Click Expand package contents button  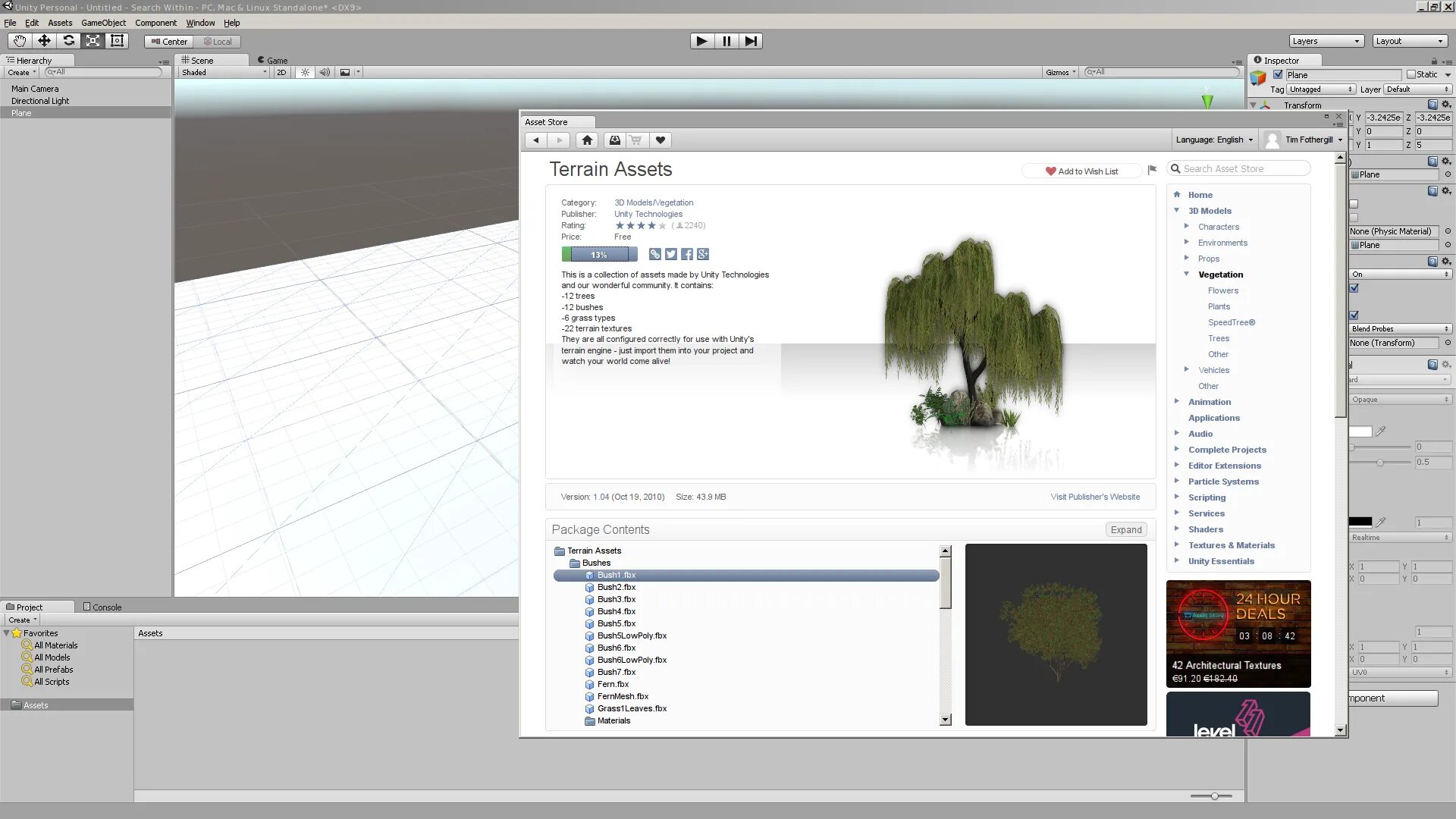coord(1125,529)
